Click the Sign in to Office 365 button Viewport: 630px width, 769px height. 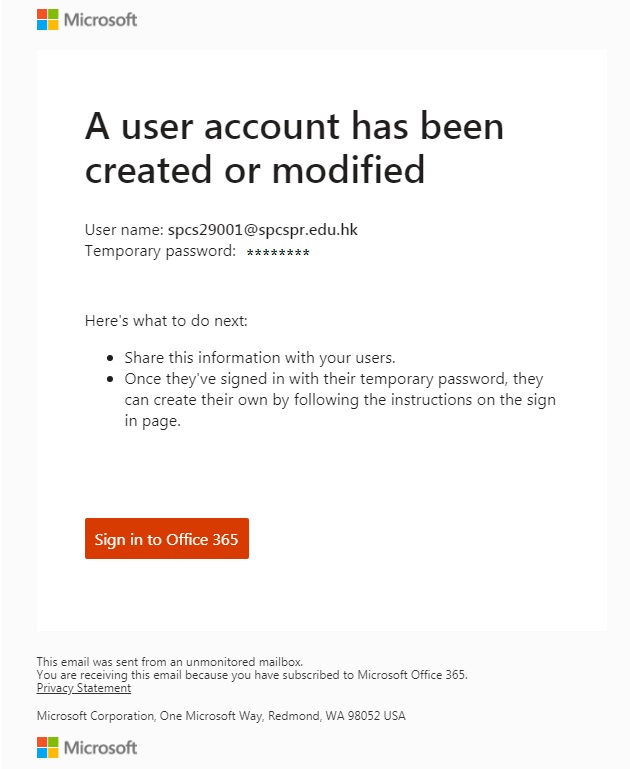coord(167,538)
